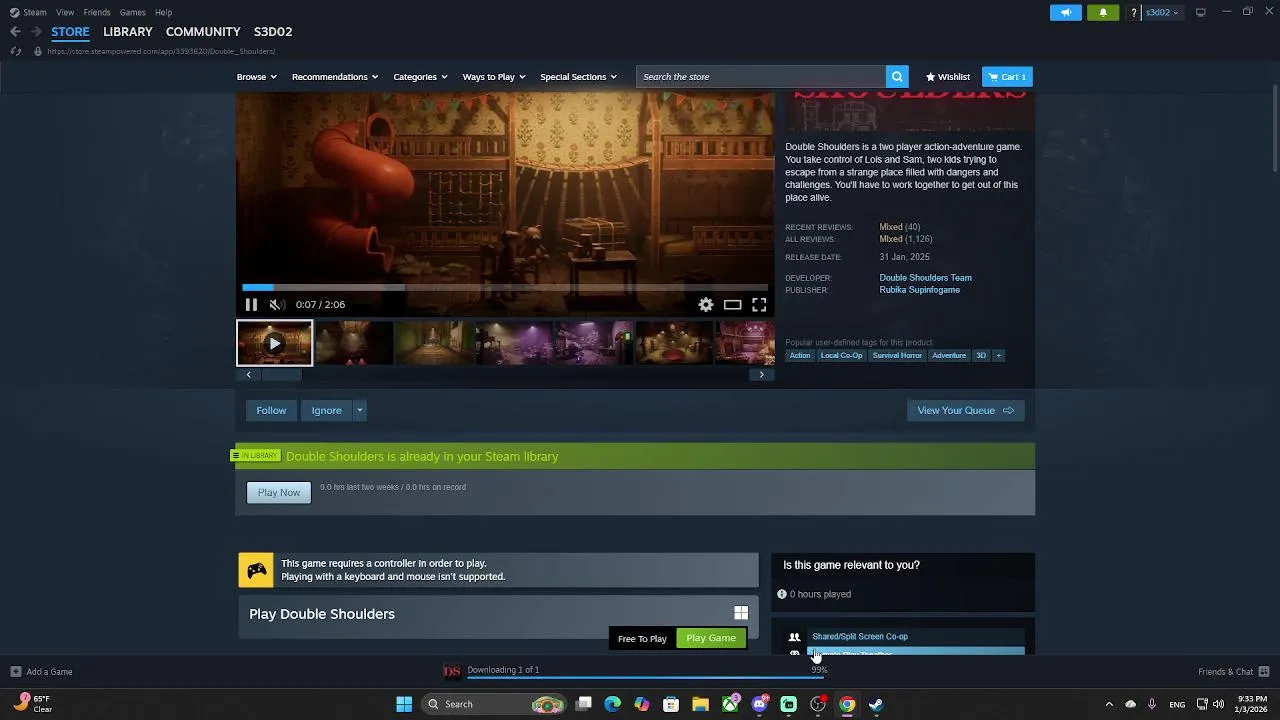The image size is (1280, 720).
Task: Expand the Browse dropdown
Action: (x=256, y=77)
